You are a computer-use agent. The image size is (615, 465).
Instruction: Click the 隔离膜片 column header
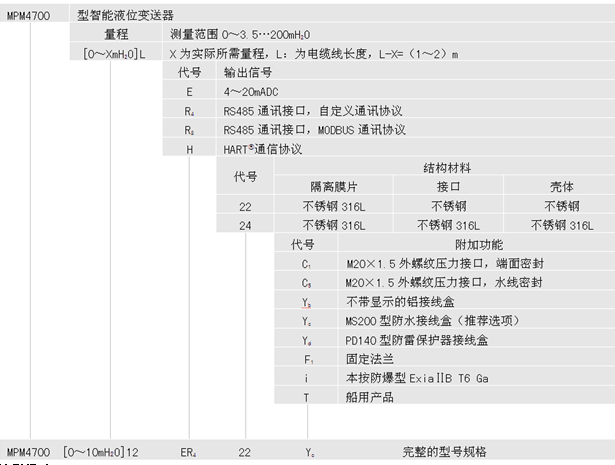(333, 186)
